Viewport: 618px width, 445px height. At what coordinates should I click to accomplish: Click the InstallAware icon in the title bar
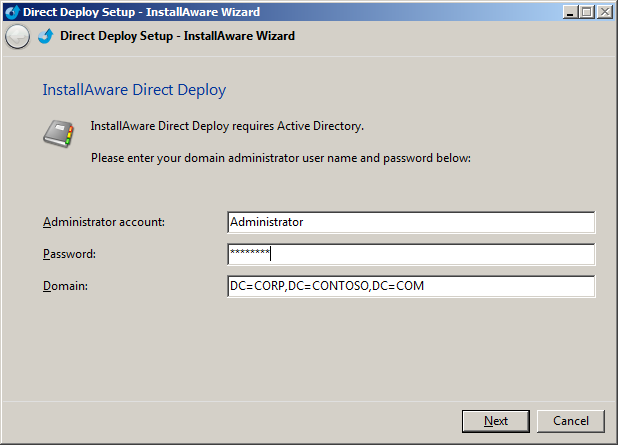tap(12, 12)
